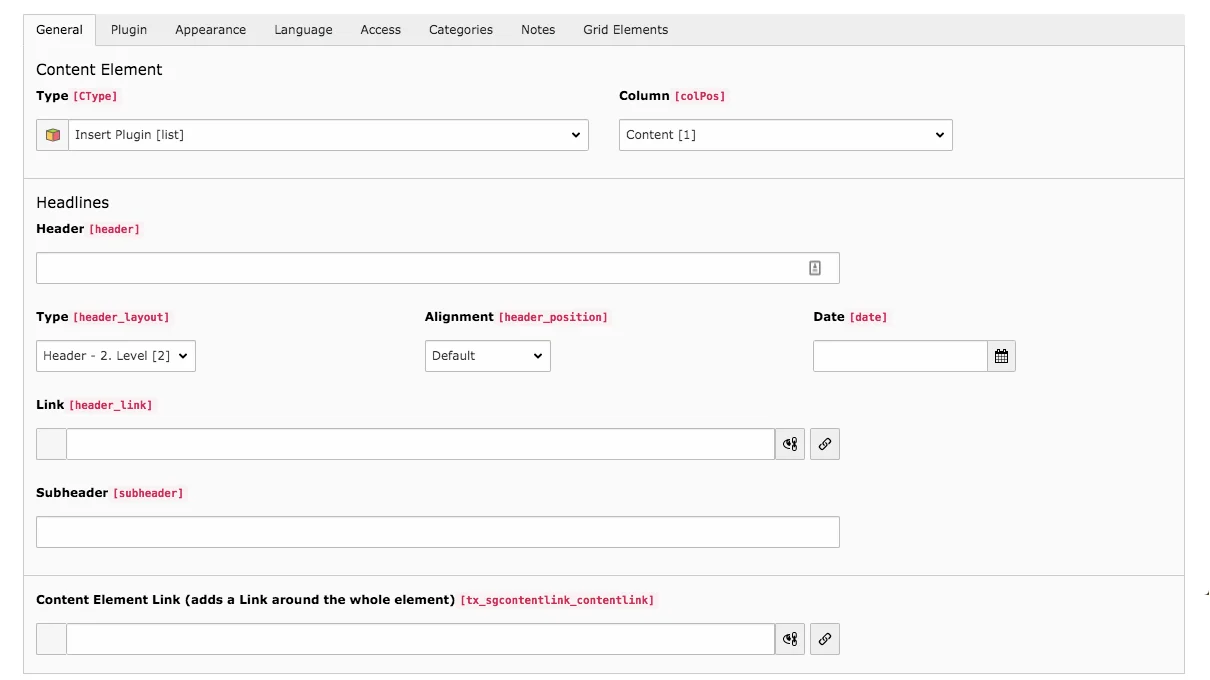This screenshot has height=680, width=1210.
Task: Click into the Subheader input field
Action: [438, 531]
